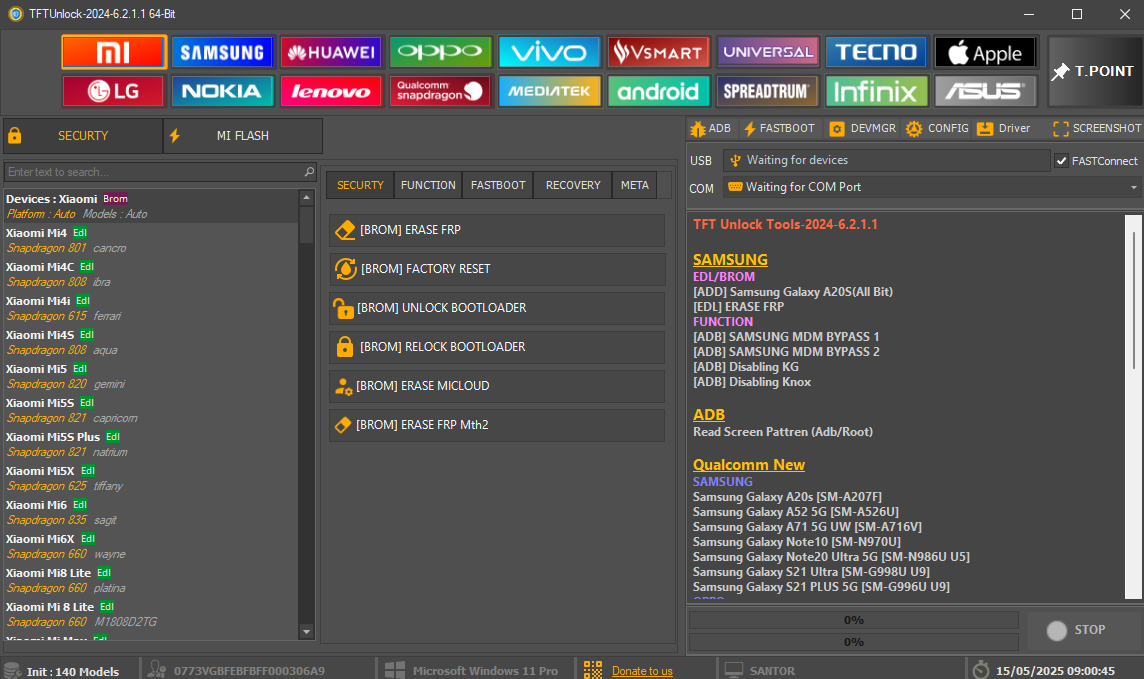
Task: Run BROM Unlock Bootloader
Action: click(x=497, y=308)
